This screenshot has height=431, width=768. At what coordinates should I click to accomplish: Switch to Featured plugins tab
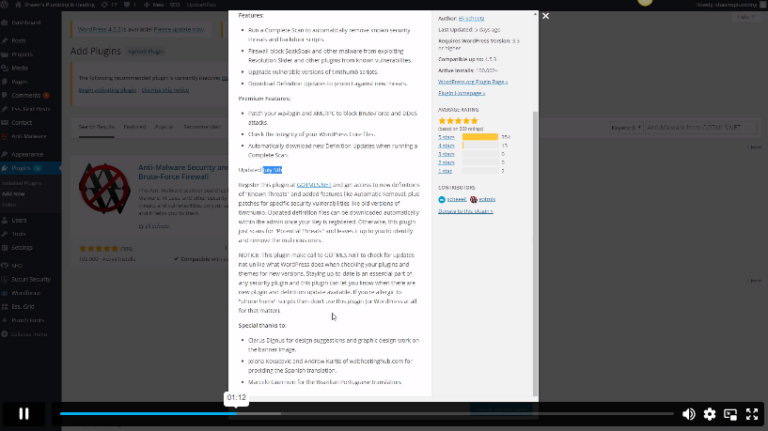tap(135, 127)
